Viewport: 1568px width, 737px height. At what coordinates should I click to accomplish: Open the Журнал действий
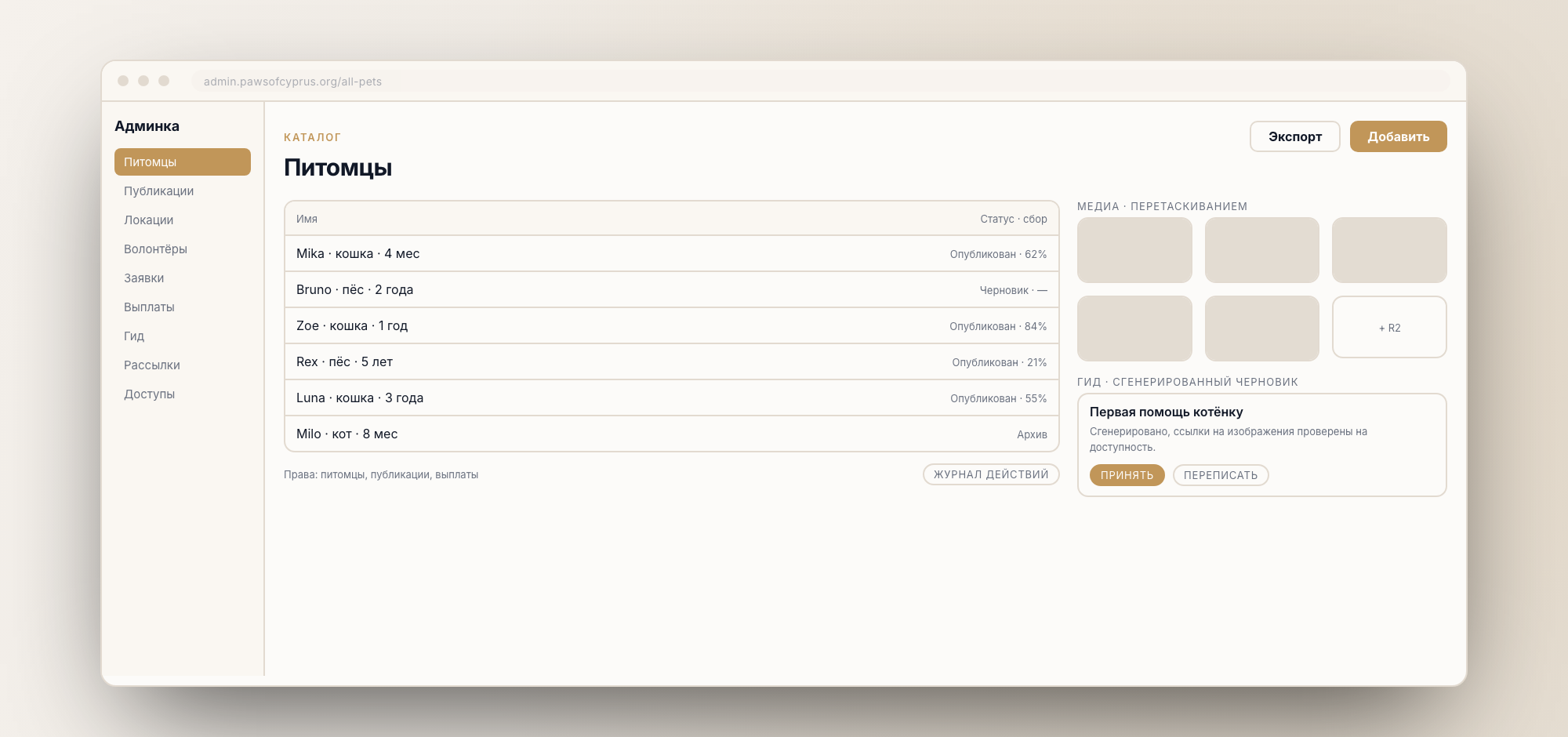[x=991, y=474]
